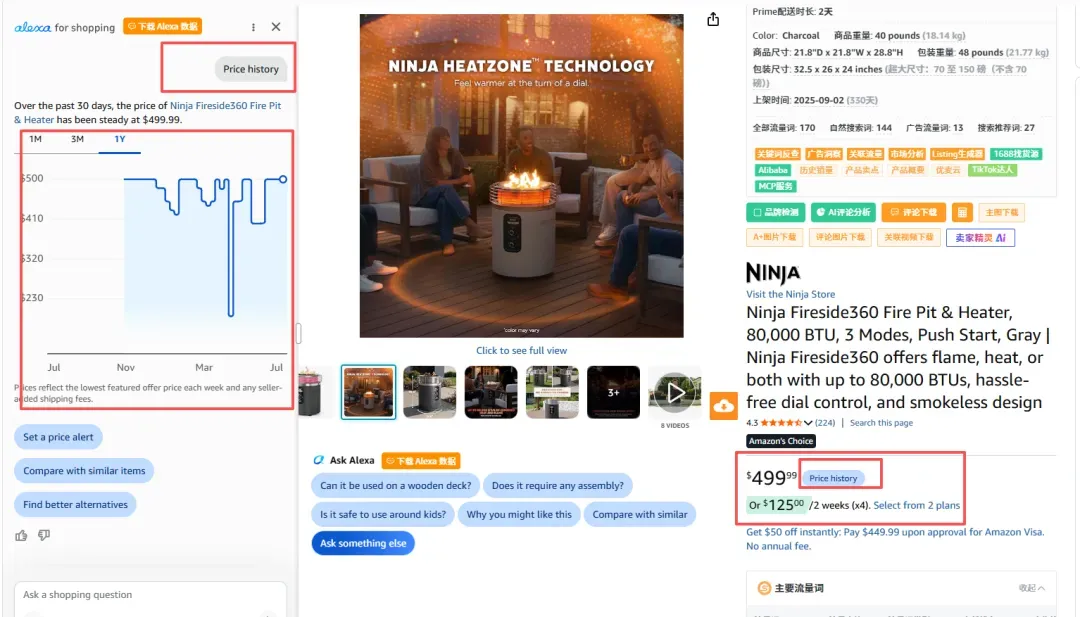Click the current price point on chart
1080x617 pixels.
pyautogui.click(x=283, y=179)
